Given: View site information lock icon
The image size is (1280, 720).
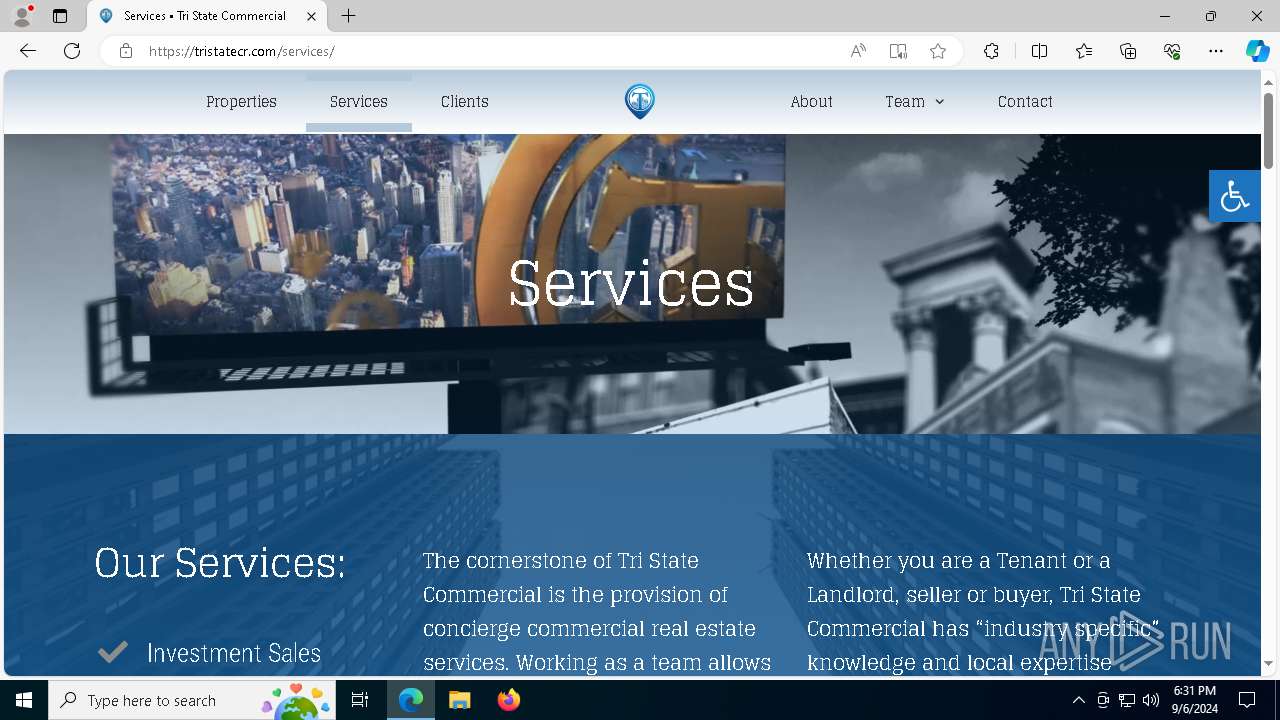Looking at the screenshot, I should tap(126, 51).
